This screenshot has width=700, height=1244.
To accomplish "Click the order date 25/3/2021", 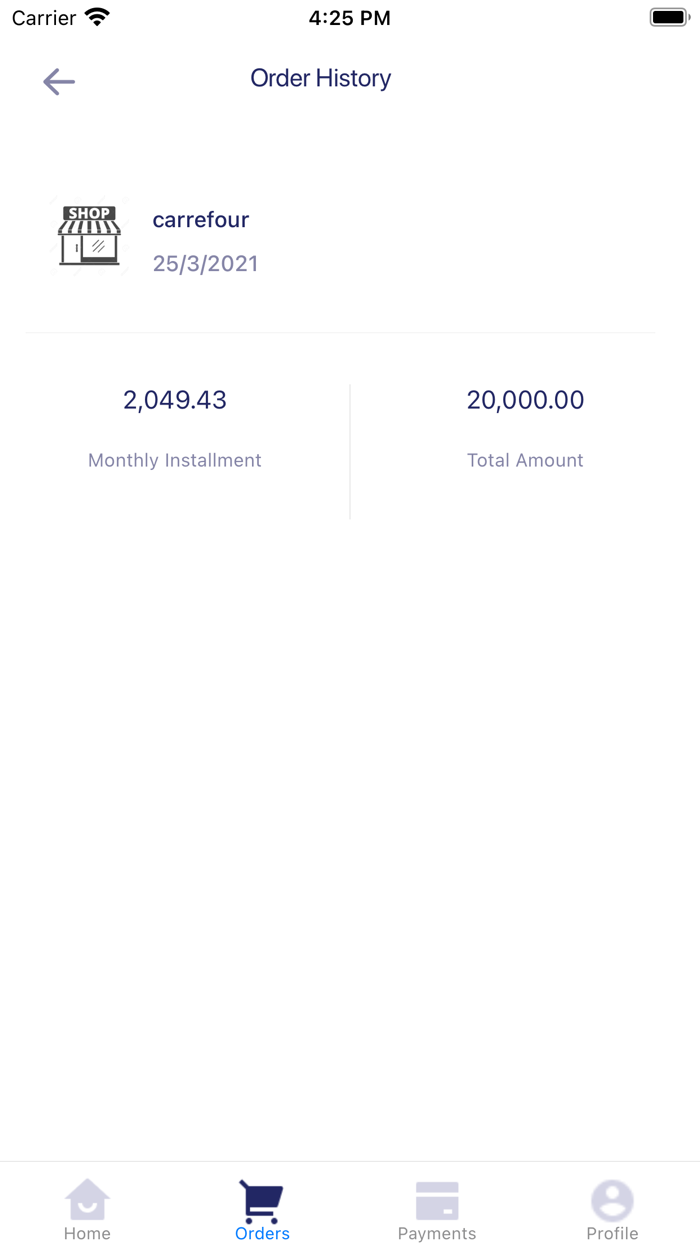I will [205, 264].
